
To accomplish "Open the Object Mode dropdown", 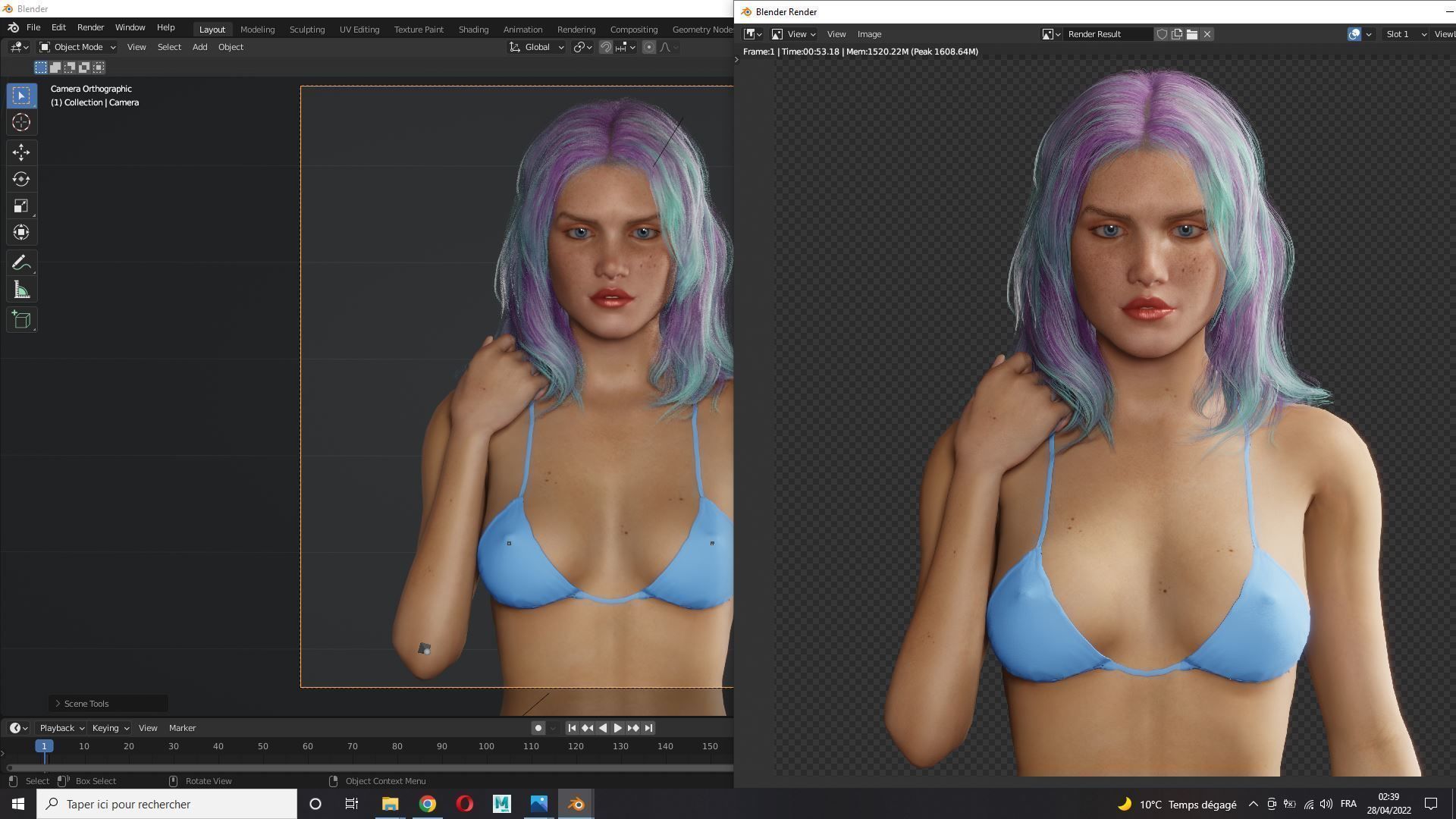I will tap(78, 47).
